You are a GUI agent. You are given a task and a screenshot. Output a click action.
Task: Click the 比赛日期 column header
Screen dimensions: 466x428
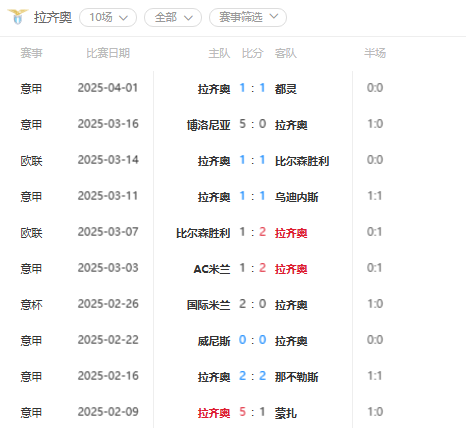(108, 53)
